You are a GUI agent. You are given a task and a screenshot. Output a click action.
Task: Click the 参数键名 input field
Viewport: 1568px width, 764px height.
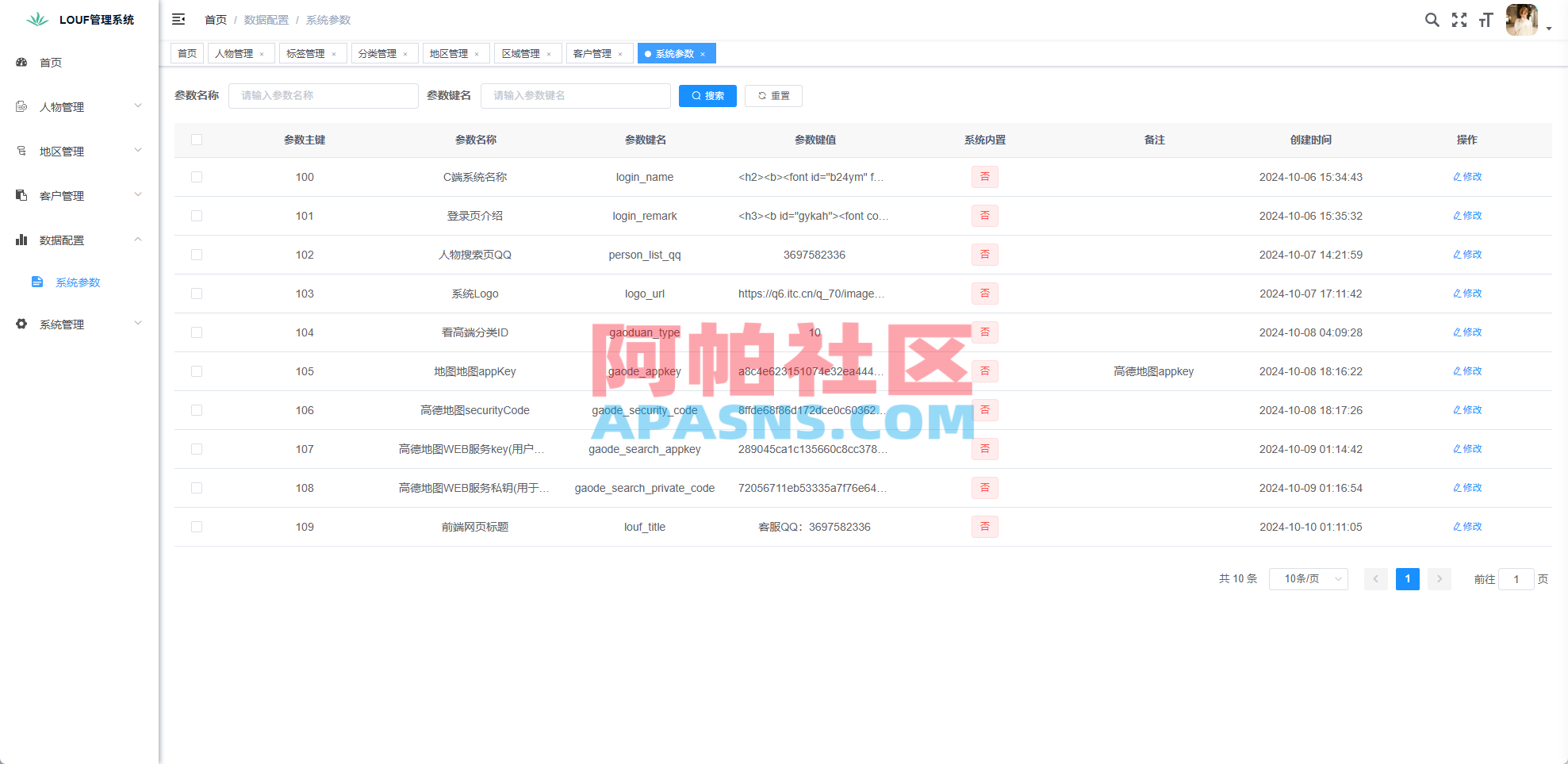point(576,96)
